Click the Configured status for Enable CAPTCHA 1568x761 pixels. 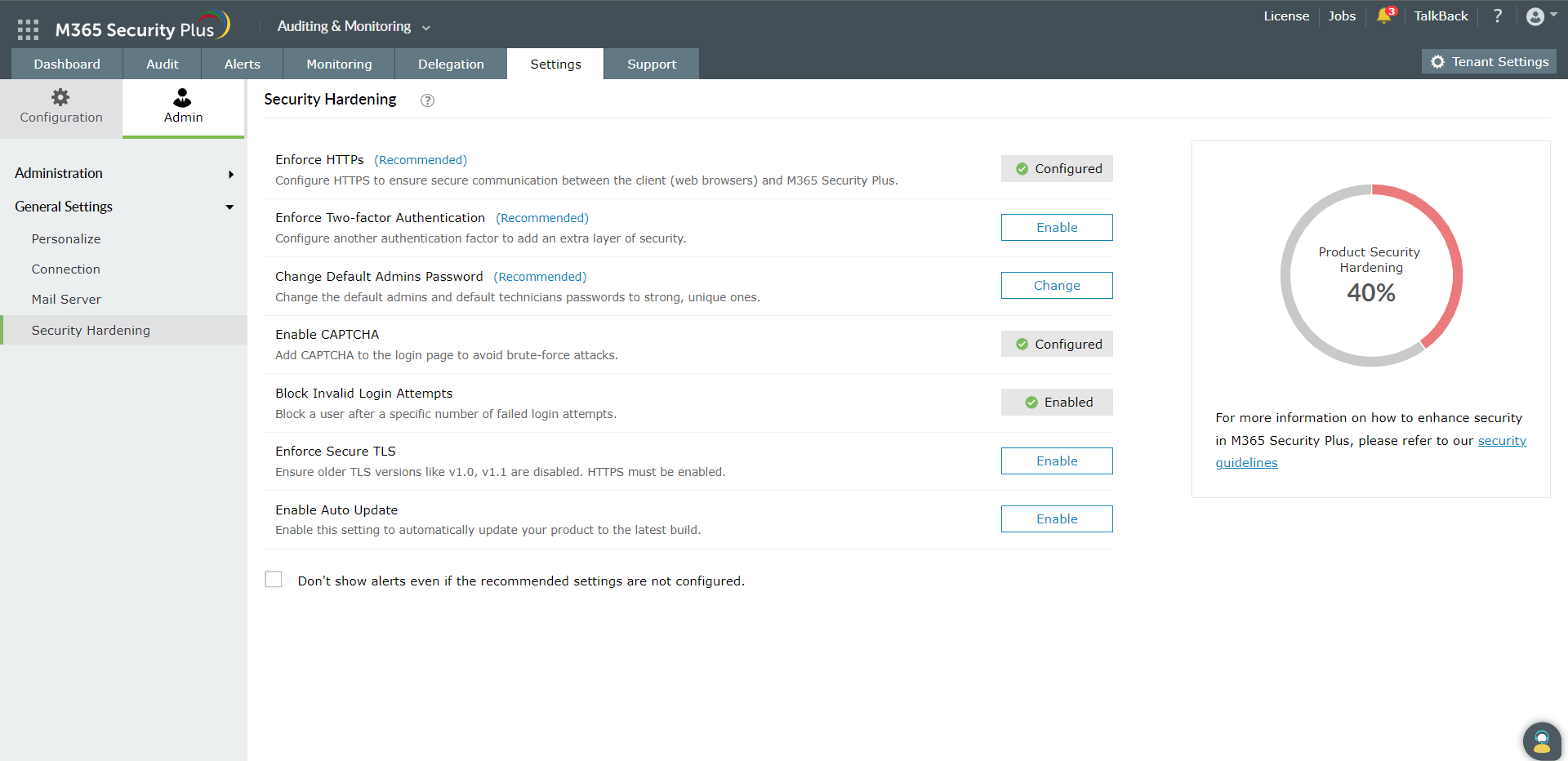1057,345
